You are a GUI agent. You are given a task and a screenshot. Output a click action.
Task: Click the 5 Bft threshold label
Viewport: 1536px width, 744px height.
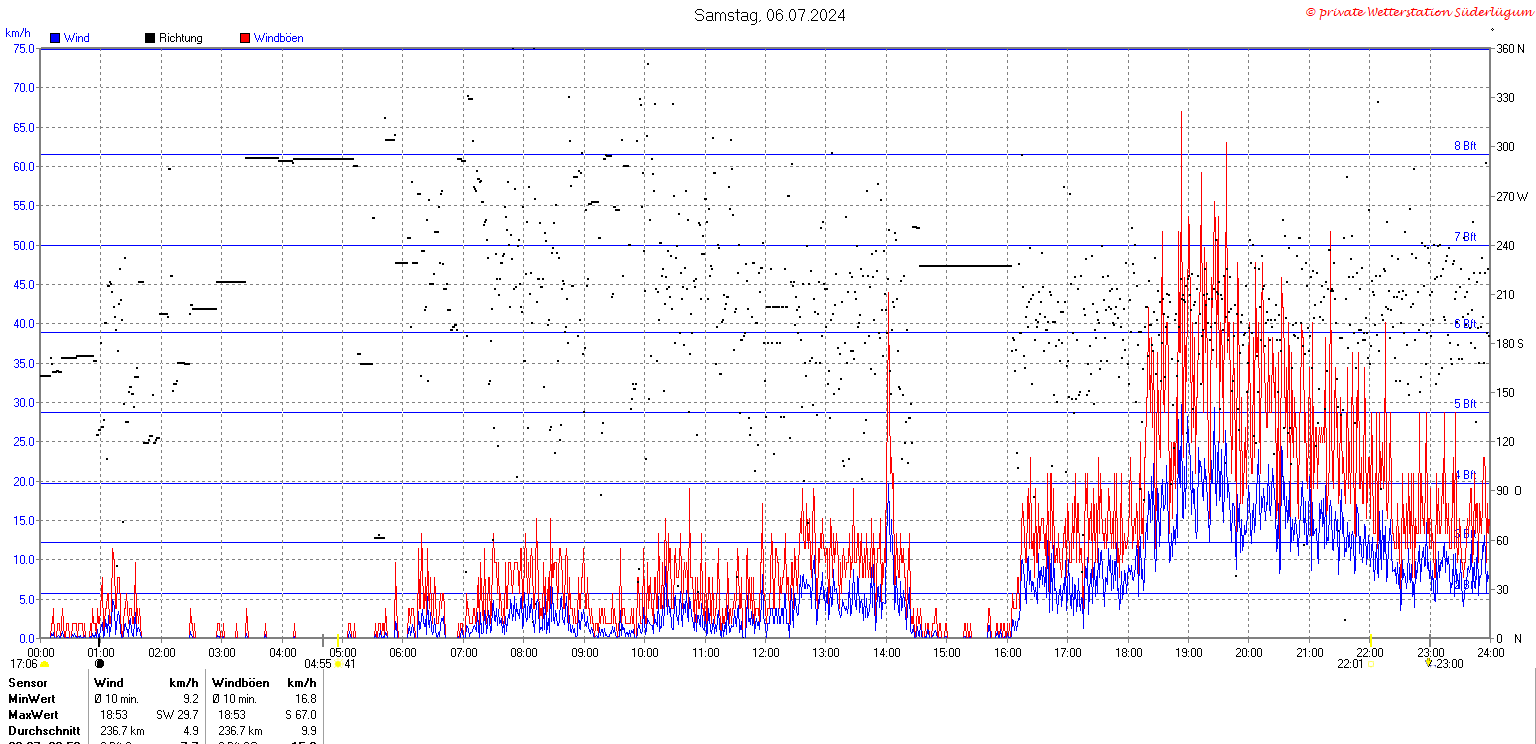pos(1465,404)
